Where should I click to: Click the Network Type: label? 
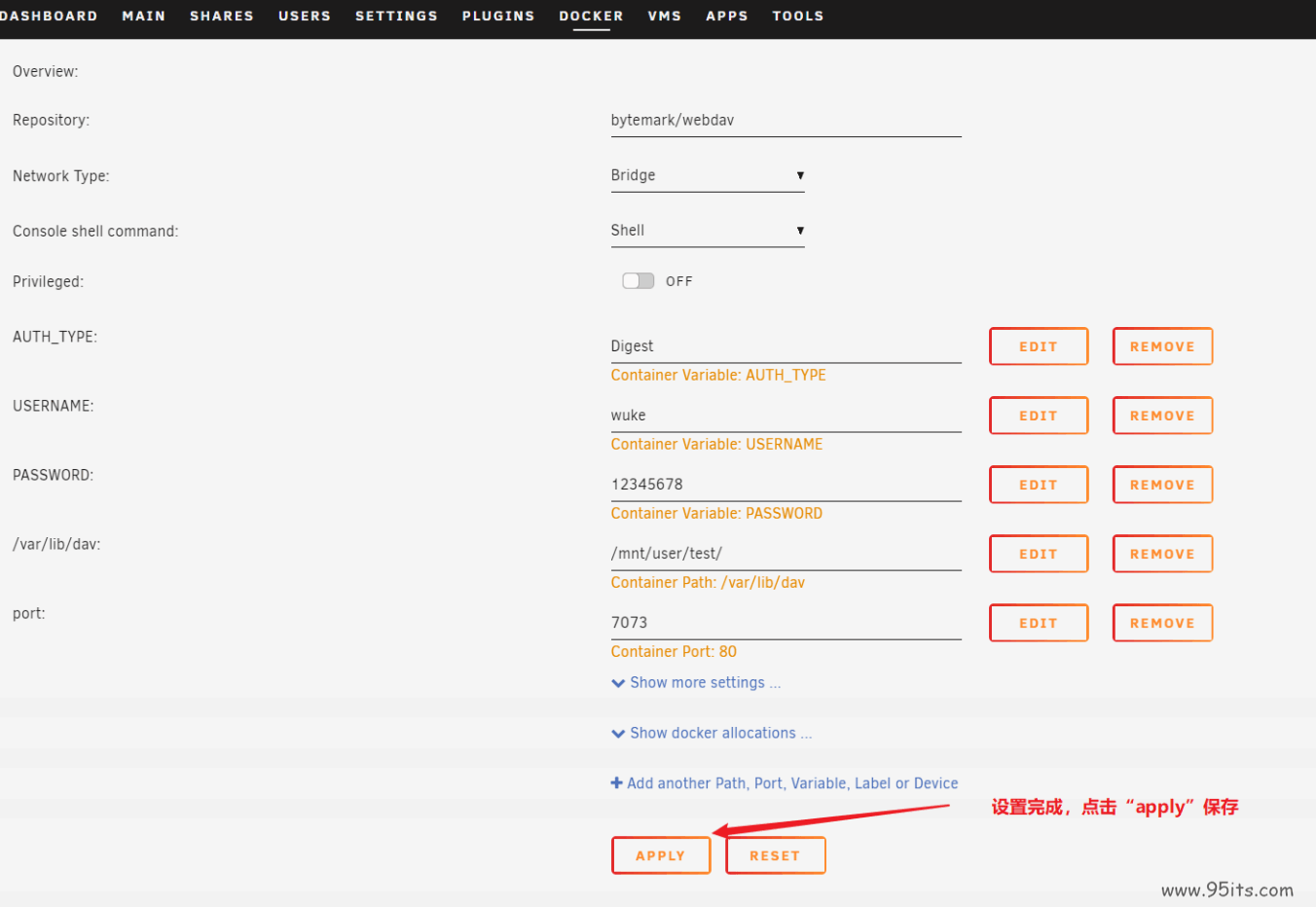pyautogui.click(x=61, y=176)
